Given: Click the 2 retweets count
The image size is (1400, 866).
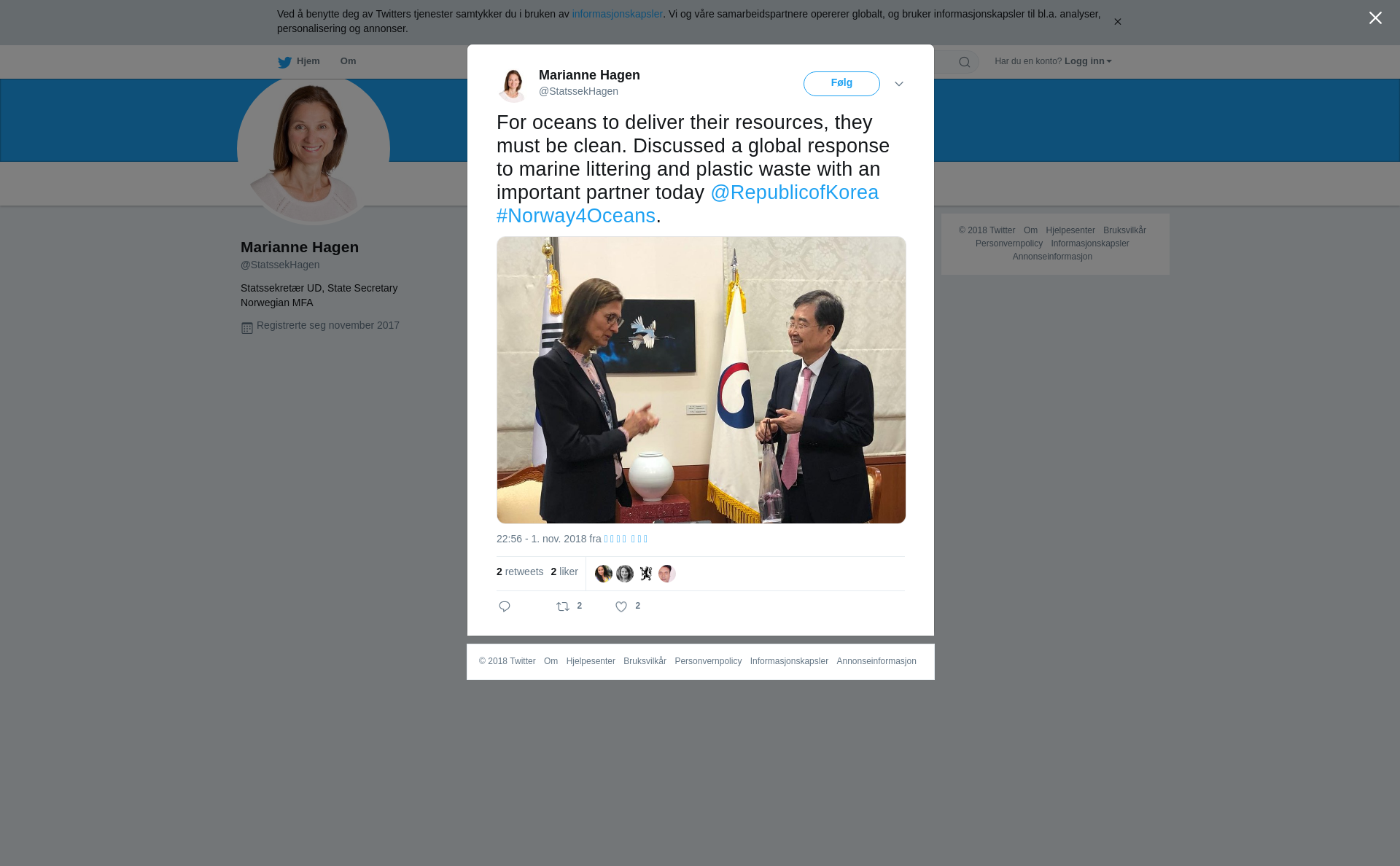Looking at the screenshot, I should [x=520, y=572].
